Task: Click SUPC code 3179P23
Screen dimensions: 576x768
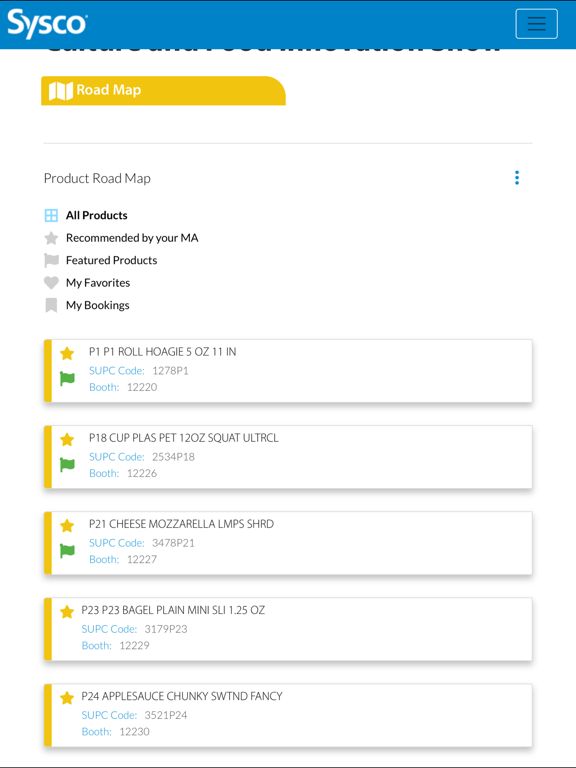Action: click(x=166, y=629)
